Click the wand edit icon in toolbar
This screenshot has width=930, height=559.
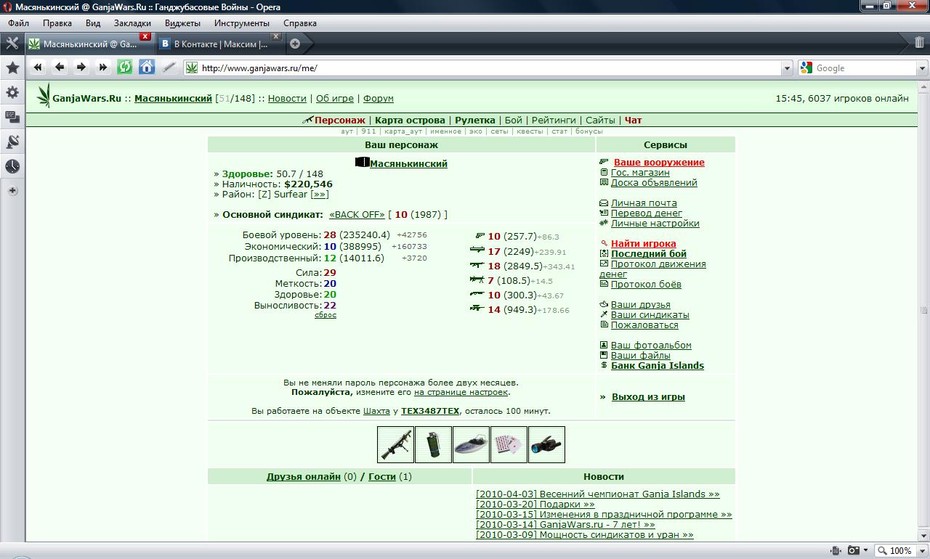pos(169,67)
